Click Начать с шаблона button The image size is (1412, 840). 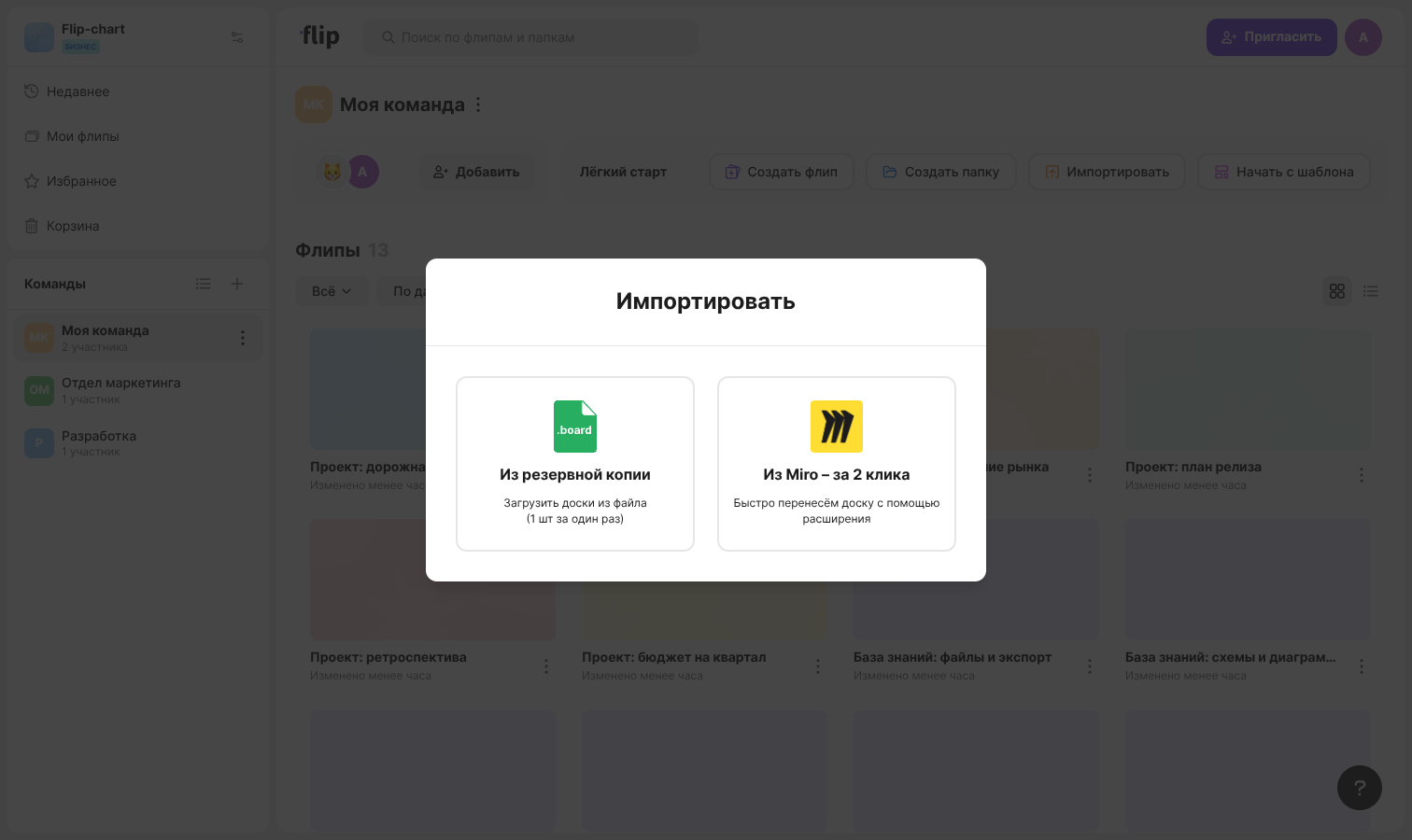[1284, 172]
